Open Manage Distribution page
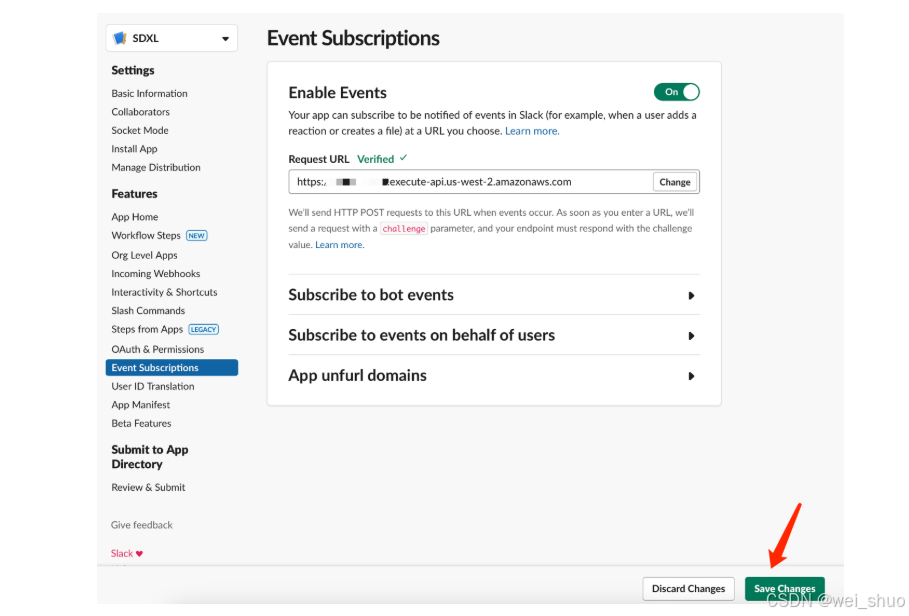This screenshot has width=909, height=616. click(156, 167)
